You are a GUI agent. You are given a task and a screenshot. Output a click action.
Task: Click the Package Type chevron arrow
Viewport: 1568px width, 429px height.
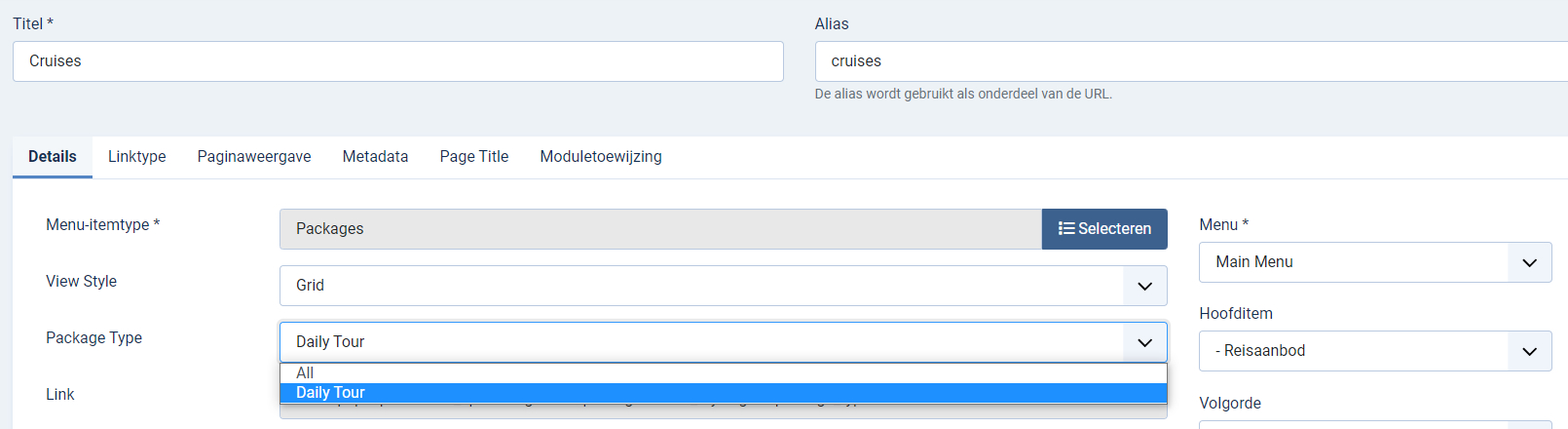(x=1145, y=342)
